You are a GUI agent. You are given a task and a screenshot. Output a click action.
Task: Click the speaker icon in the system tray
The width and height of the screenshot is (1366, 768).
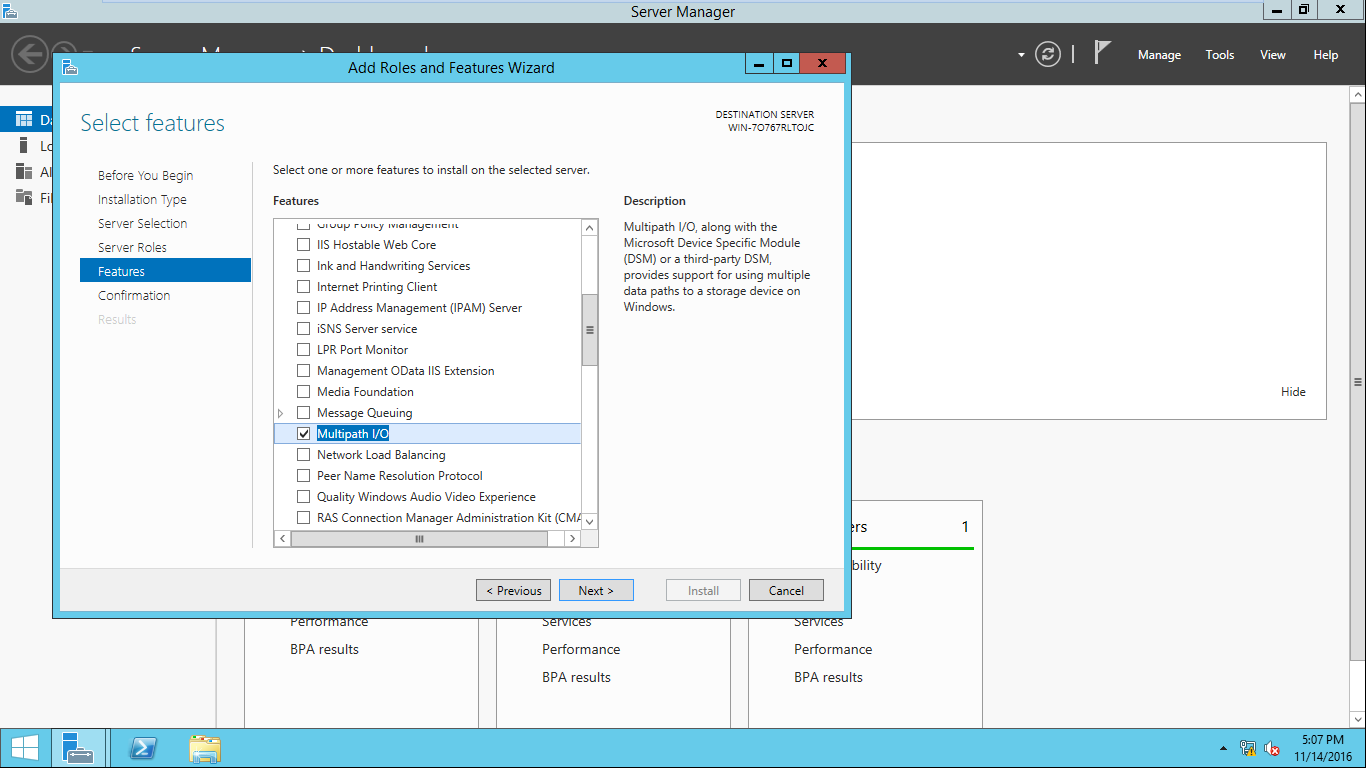[1271, 748]
